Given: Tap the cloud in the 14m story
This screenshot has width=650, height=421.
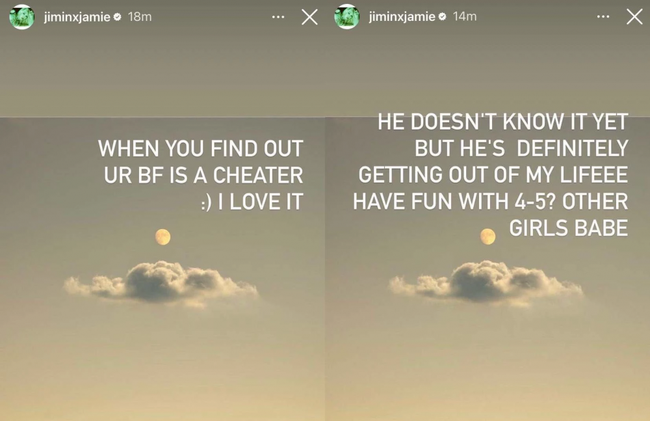Looking at the screenshot, I should [x=486, y=283].
